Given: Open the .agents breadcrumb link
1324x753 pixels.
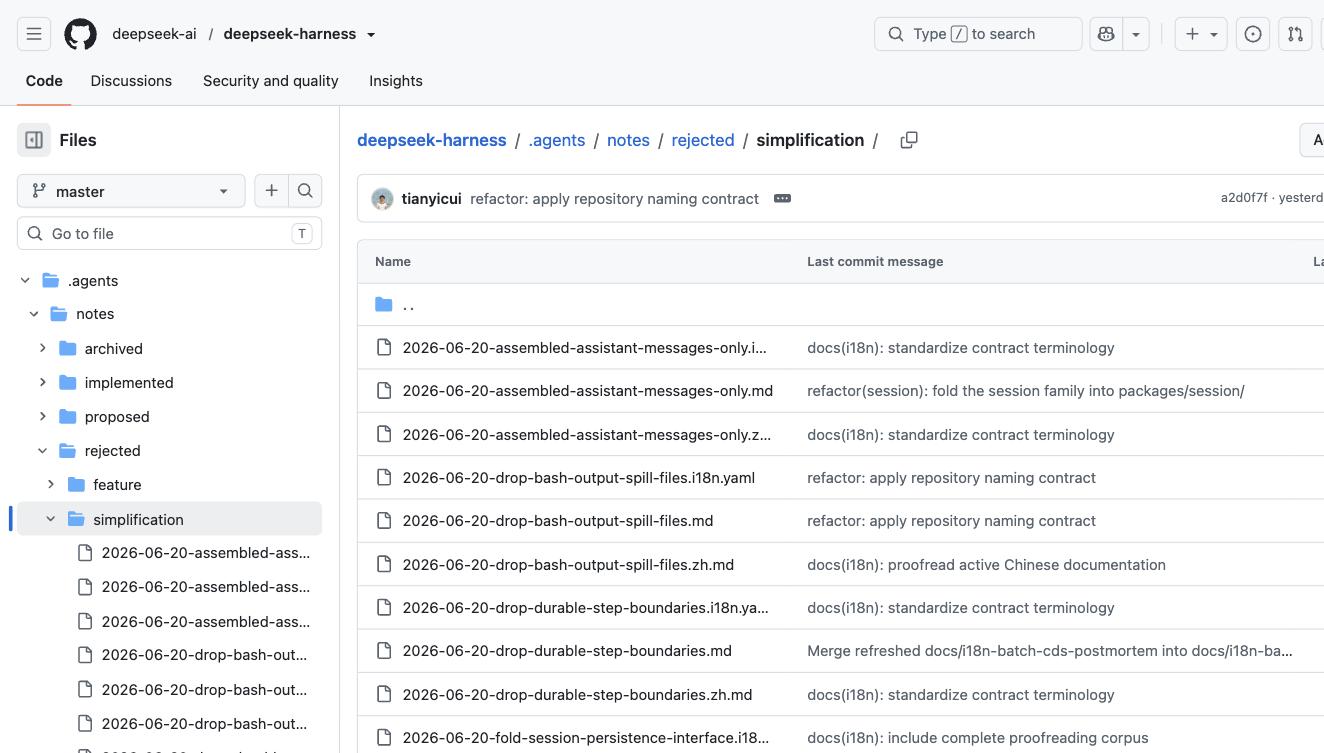Looking at the screenshot, I should coord(557,140).
